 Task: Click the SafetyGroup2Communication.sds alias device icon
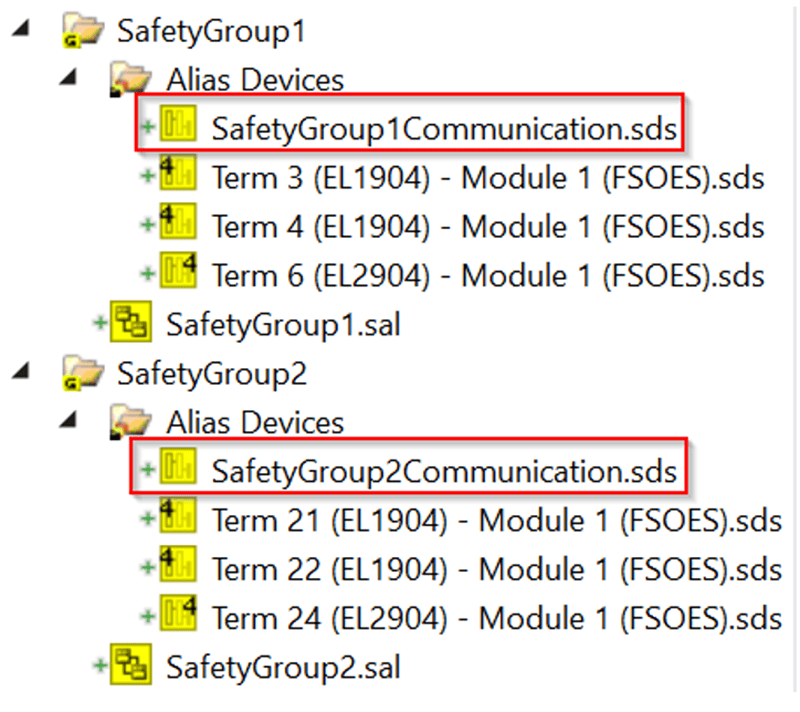click(178, 466)
